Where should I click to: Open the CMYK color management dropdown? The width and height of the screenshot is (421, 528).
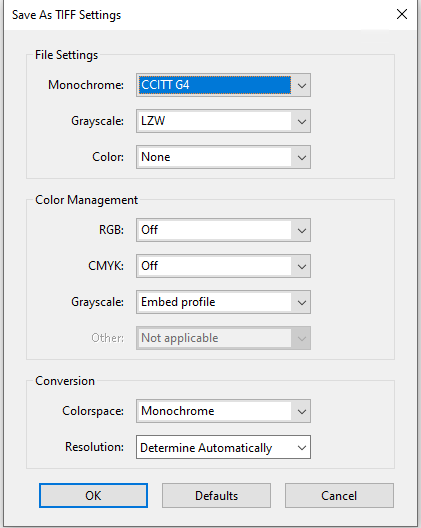pos(223,266)
